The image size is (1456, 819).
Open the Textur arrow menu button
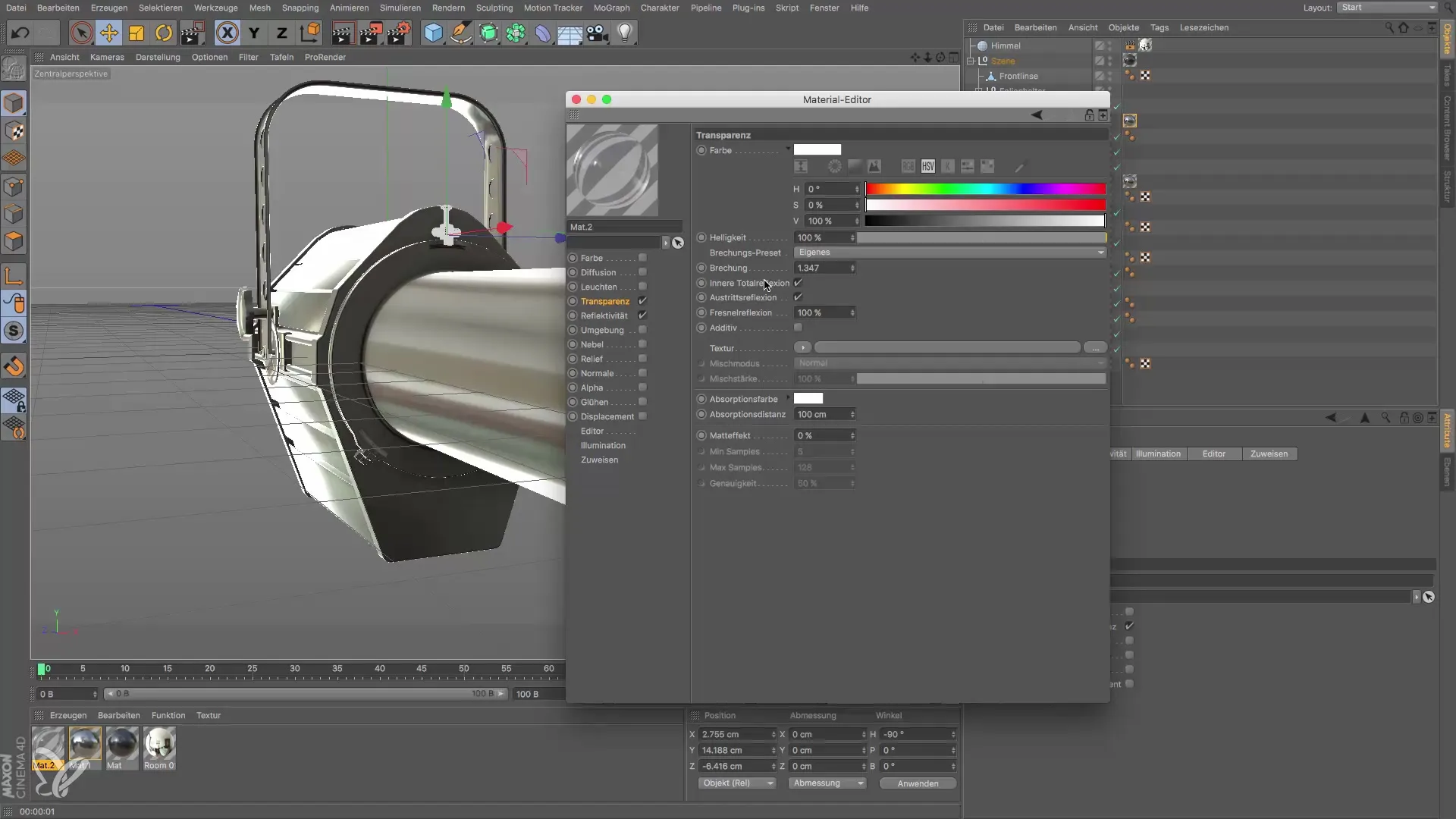coord(802,347)
